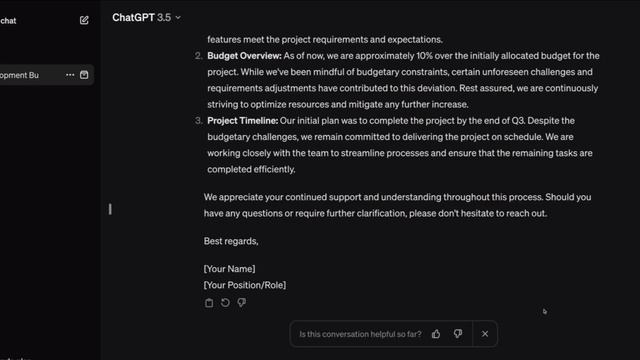The height and width of the screenshot is (360, 640).
Task: Start a new chat with compose icon
Action: (x=84, y=20)
